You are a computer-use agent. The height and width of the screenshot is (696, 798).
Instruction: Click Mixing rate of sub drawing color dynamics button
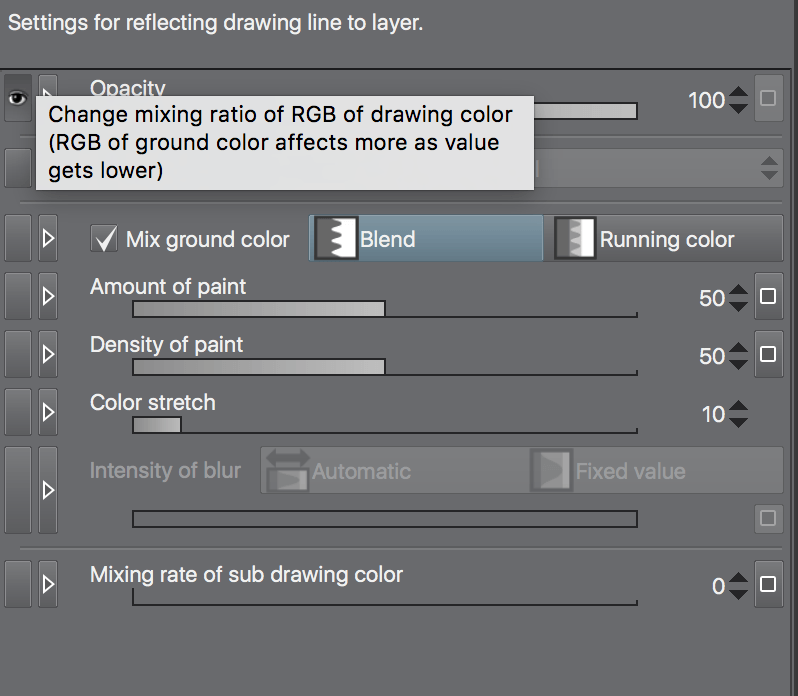[768, 585]
